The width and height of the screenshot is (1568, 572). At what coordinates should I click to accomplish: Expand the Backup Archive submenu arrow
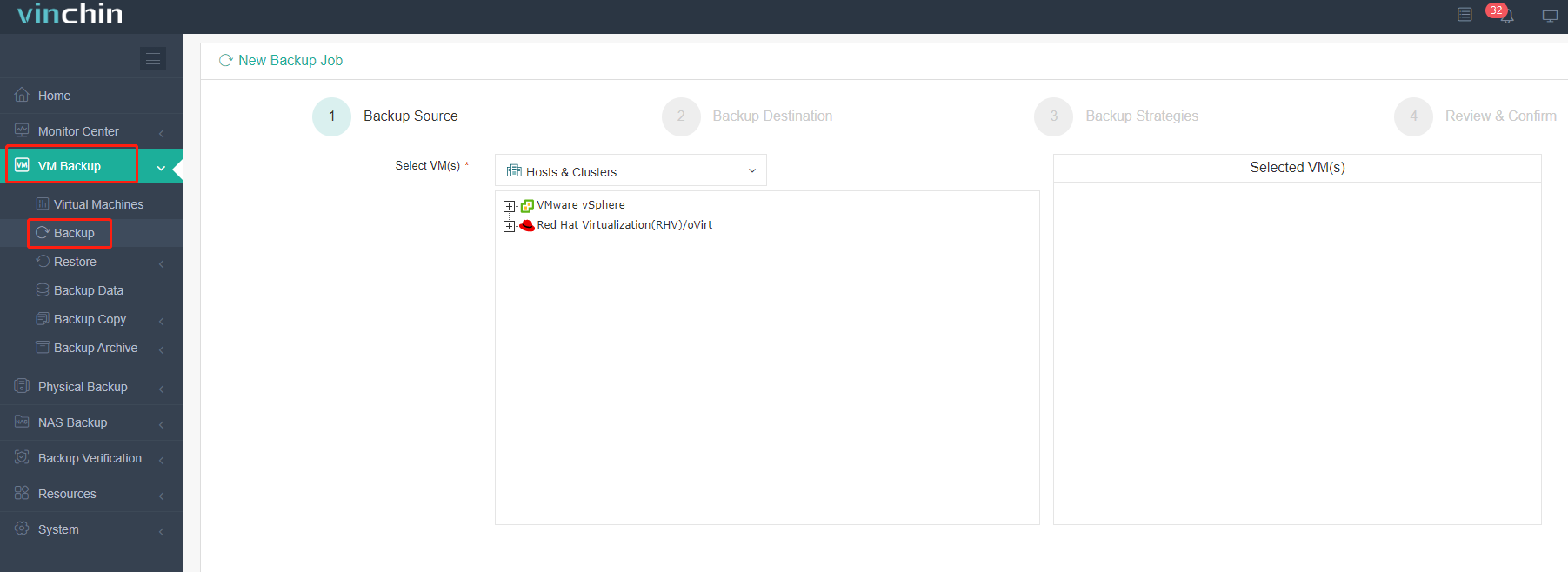(x=162, y=349)
